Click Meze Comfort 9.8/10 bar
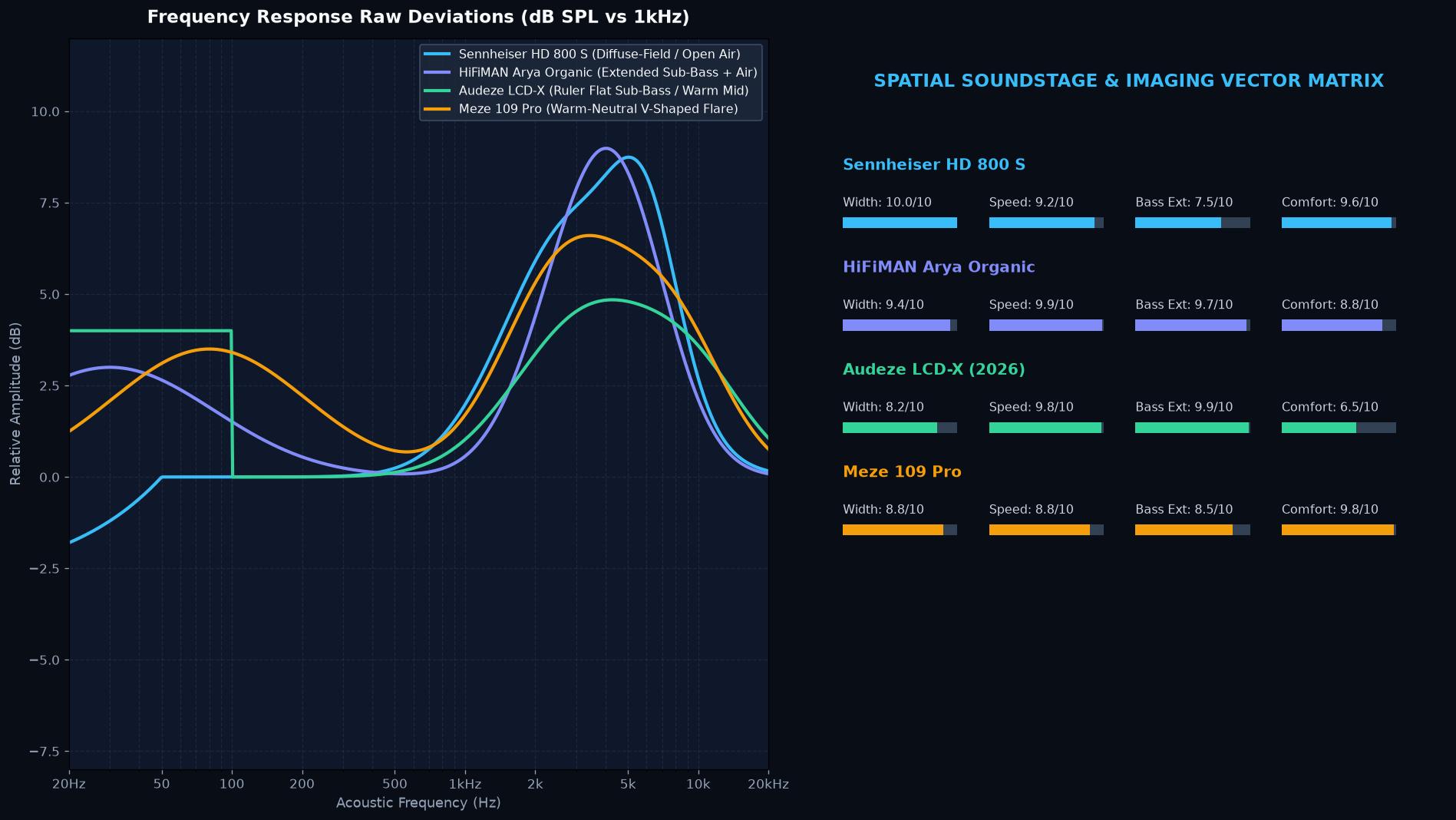Image resolution: width=1456 pixels, height=820 pixels. point(1339,530)
